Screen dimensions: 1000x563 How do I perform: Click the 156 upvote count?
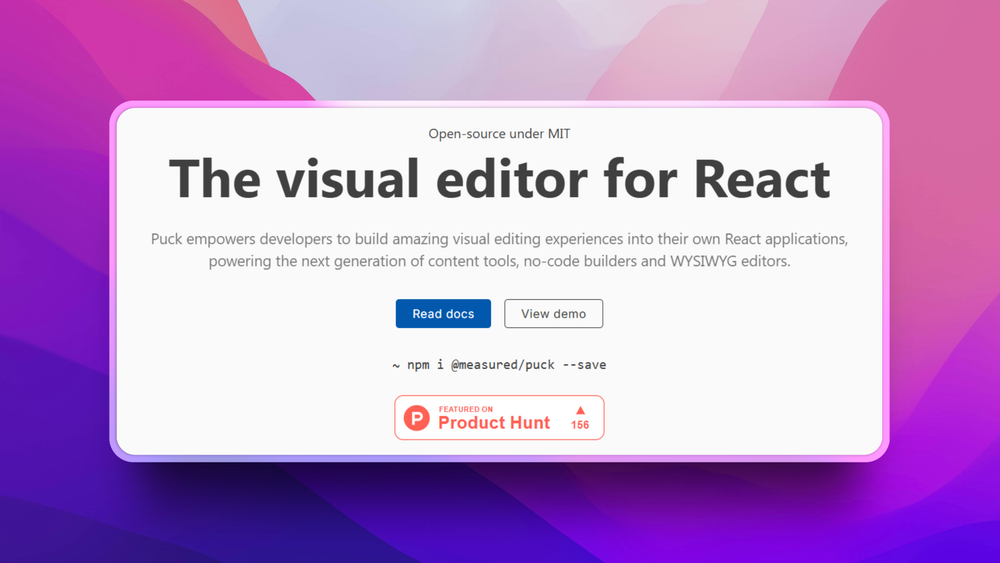click(580, 425)
